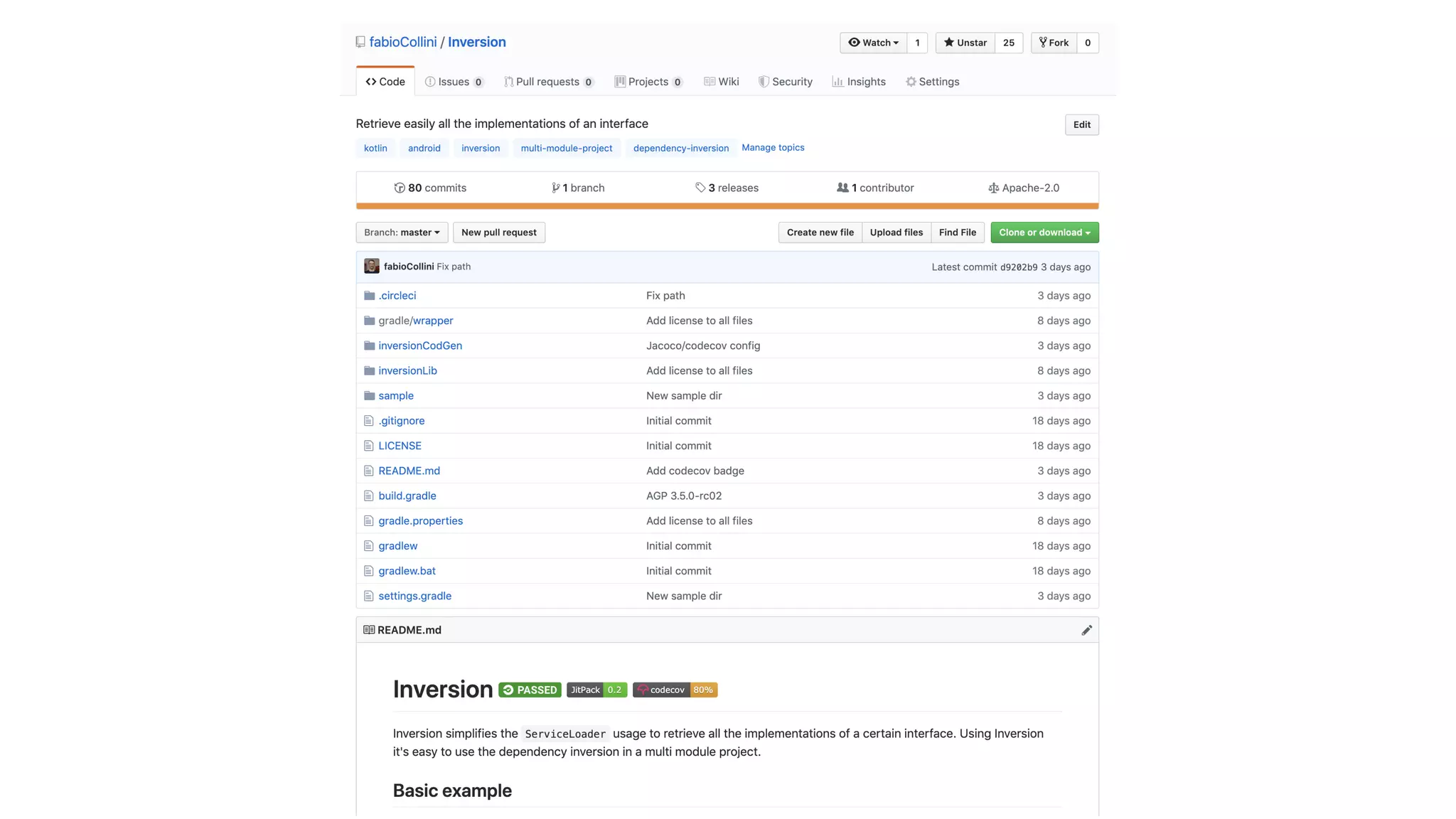The image size is (1456, 819).
Task: Expand the Branch: master selector
Action: click(402, 232)
